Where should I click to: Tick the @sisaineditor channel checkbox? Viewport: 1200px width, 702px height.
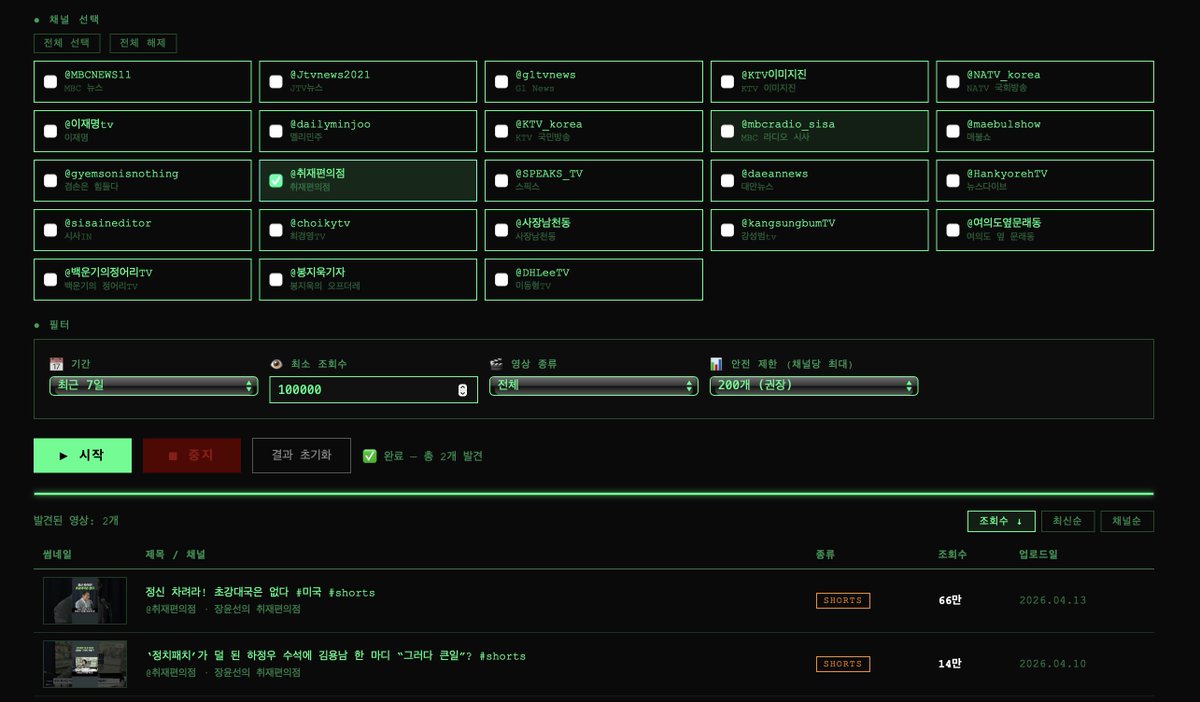click(x=50, y=230)
